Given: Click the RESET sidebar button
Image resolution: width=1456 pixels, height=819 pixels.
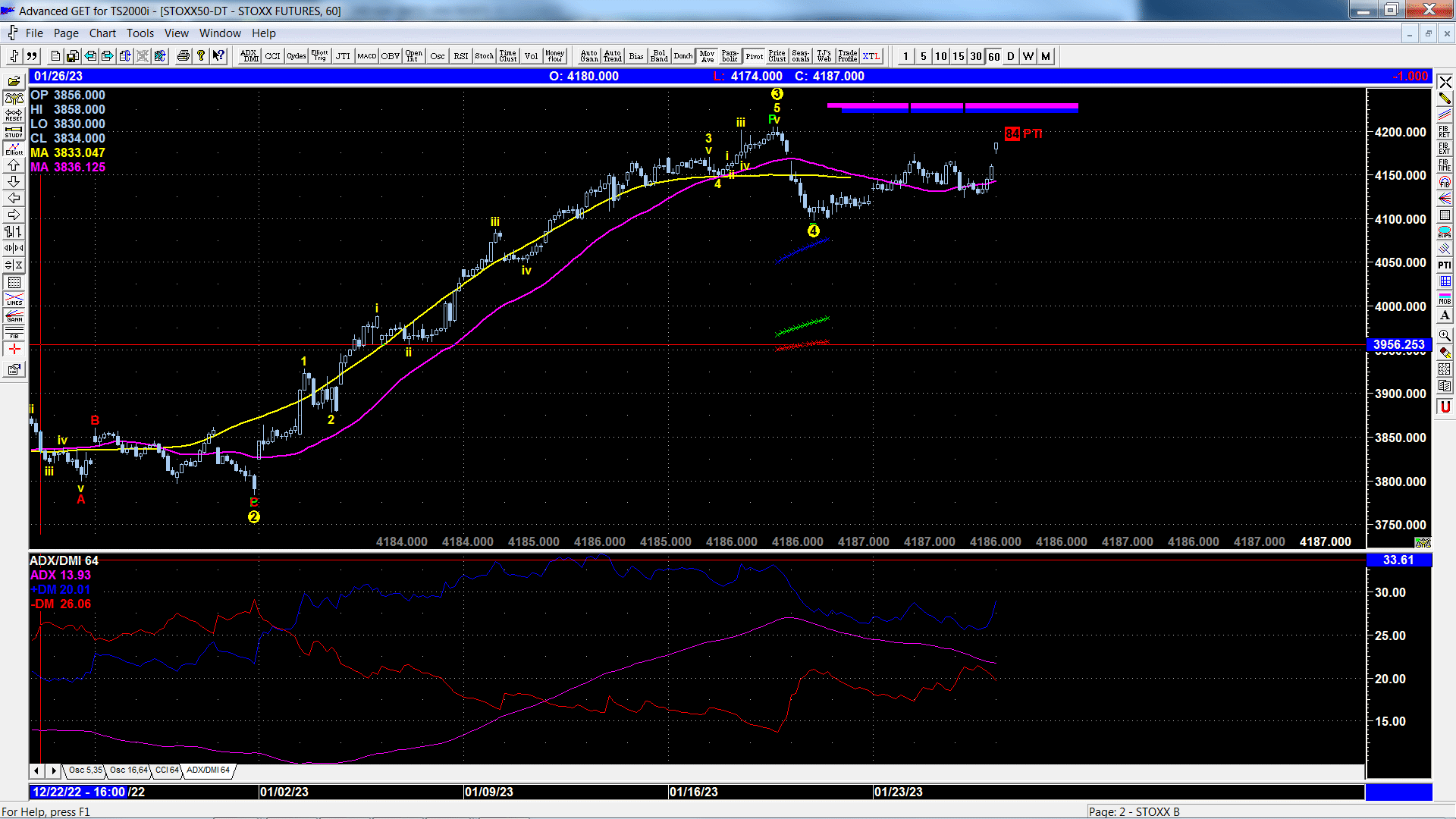Looking at the screenshot, I should pos(14,115).
